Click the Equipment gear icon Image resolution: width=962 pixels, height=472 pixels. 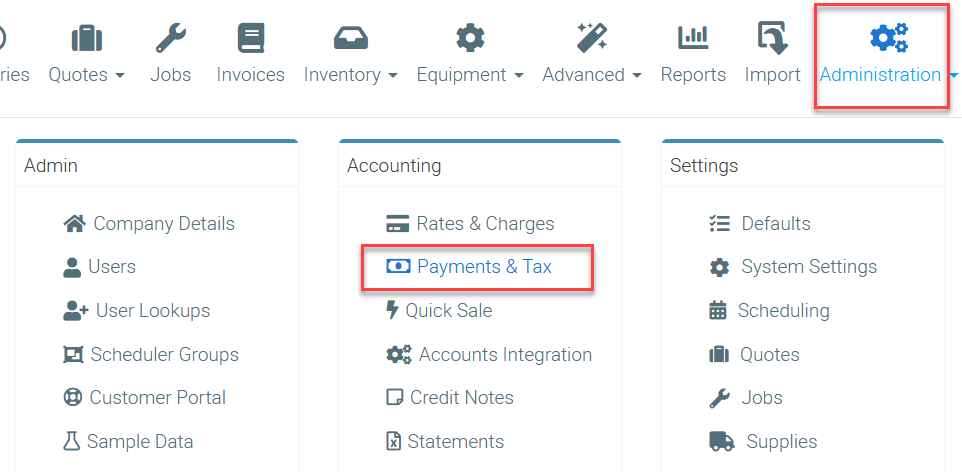pyautogui.click(x=469, y=38)
